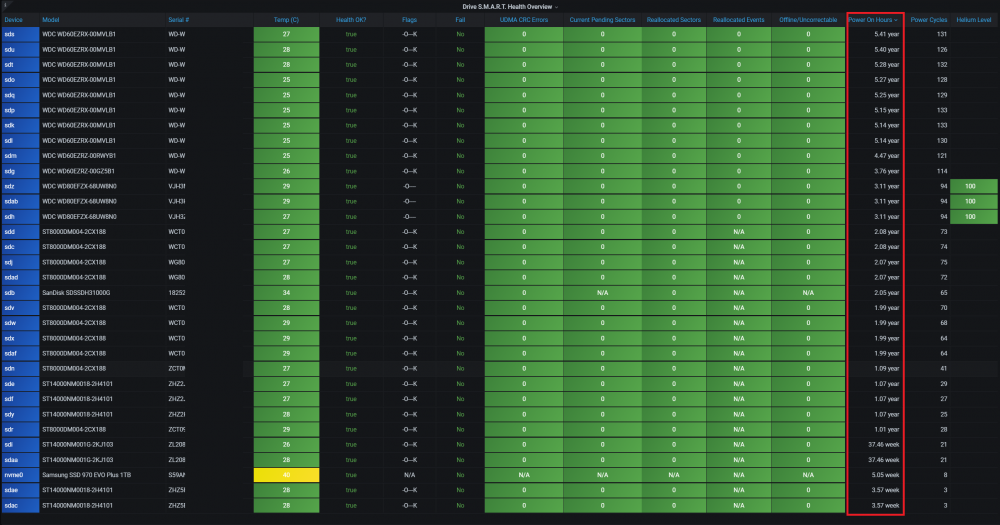Image resolution: width=1000 pixels, height=525 pixels.
Task: Select the power cycles value 8
Action: [945, 475]
